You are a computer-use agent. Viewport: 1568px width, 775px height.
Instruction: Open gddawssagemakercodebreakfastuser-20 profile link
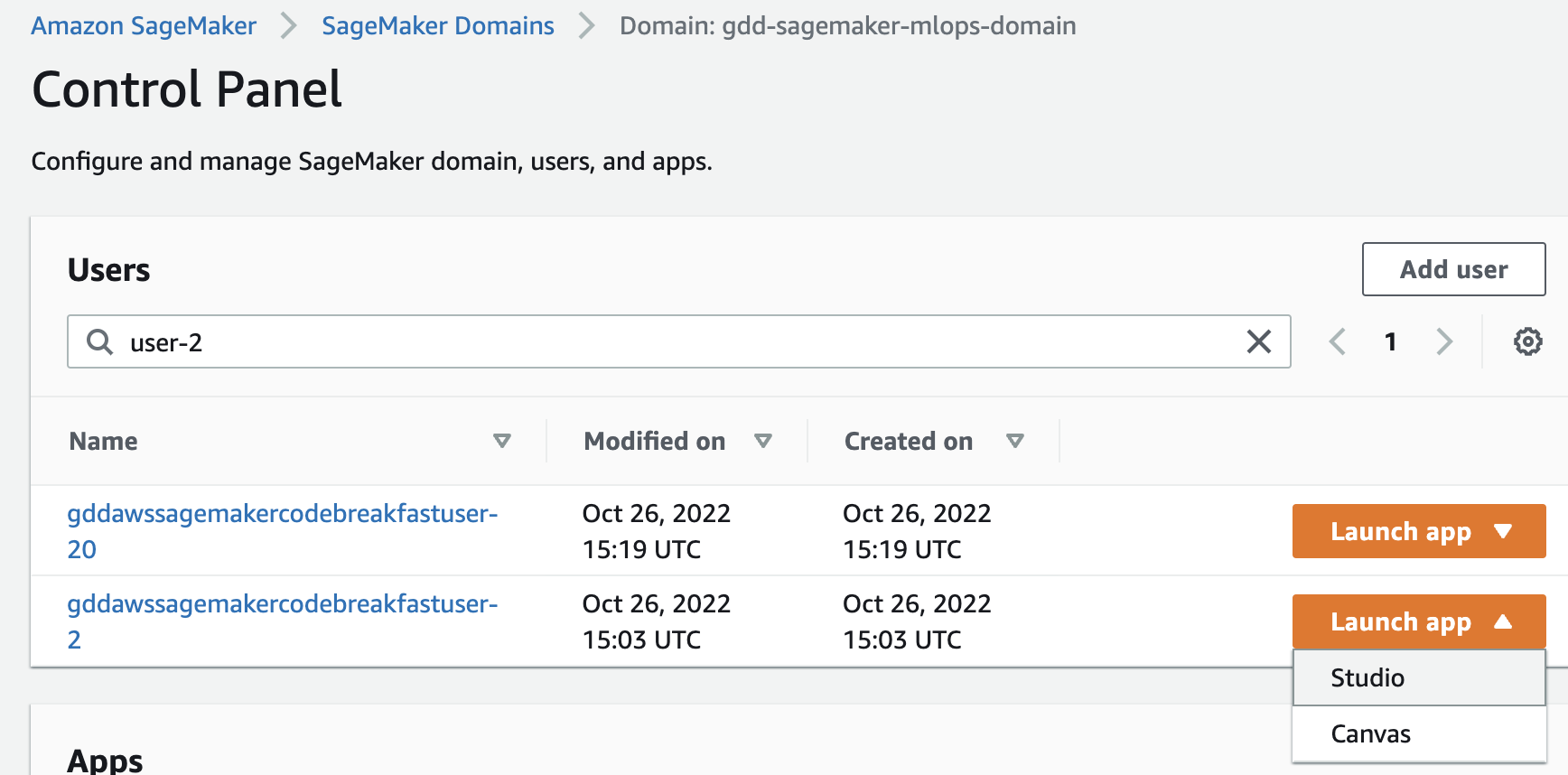pos(282,513)
